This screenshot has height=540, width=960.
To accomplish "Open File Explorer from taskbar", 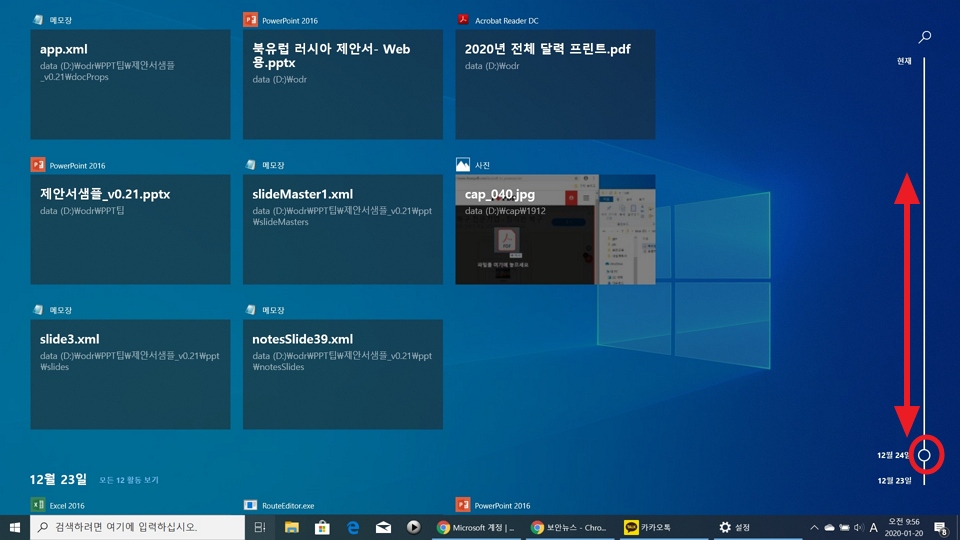I will click(291, 527).
